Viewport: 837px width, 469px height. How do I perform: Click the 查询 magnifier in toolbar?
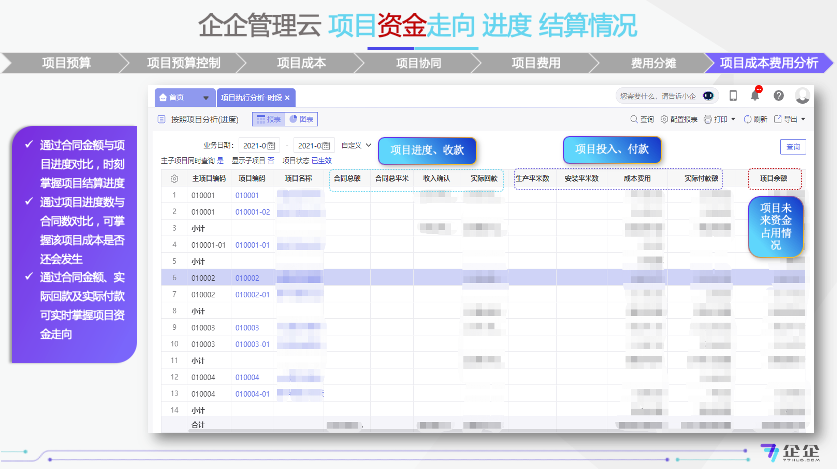(640, 119)
